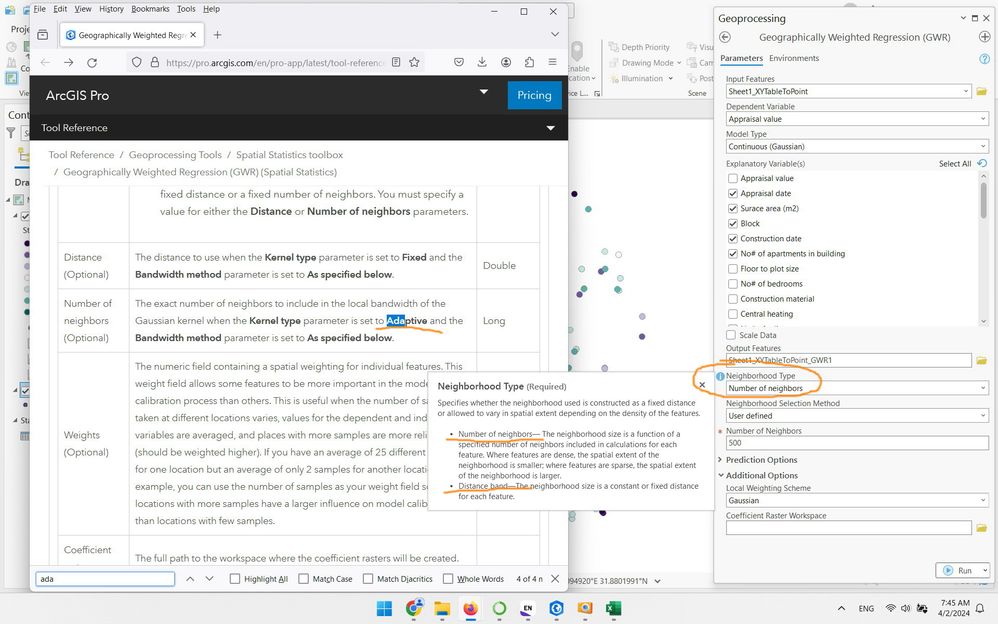The height and width of the screenshot is (624, 998).
Task: Open Firefox extensions puzzle icon
Action: click(x=529, y=62)
